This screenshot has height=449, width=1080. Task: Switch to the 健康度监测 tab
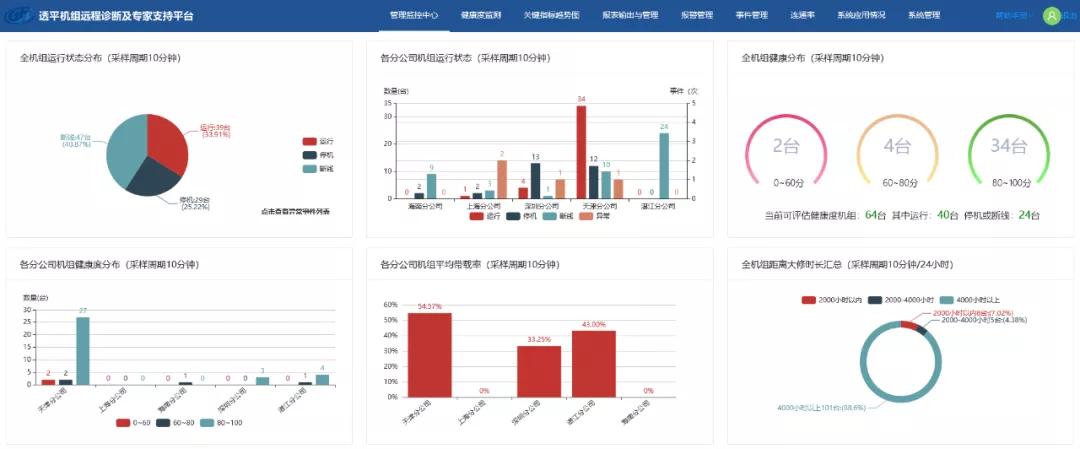(x=480, y=16)
